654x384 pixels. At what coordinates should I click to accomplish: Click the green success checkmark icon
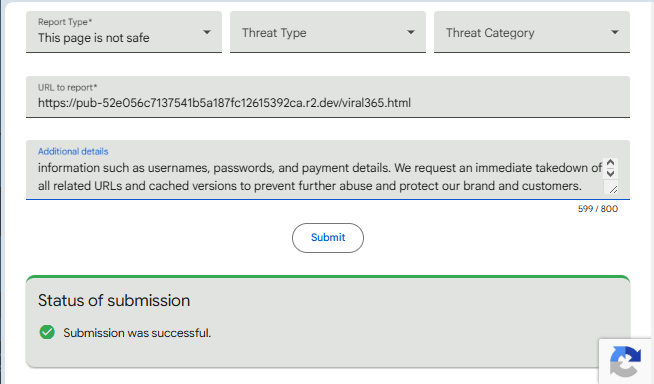pos(47,332)
